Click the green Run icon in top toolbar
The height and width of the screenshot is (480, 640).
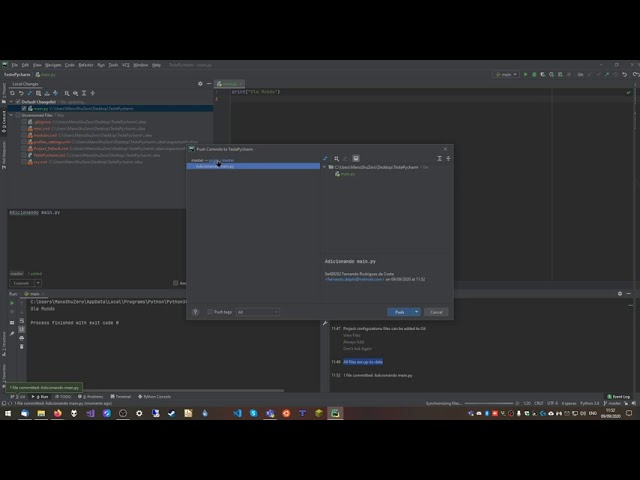525,75
